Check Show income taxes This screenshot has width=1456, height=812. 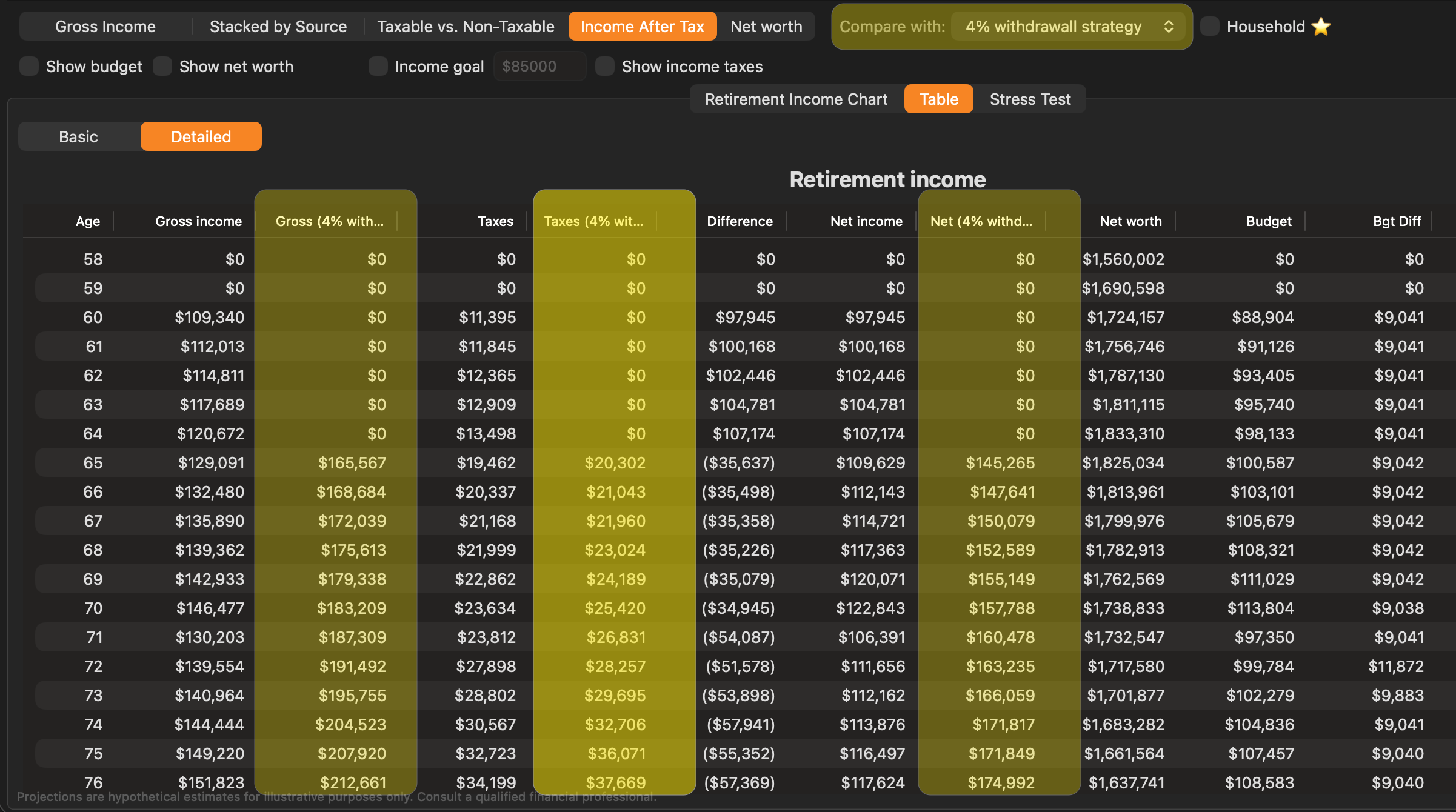(x=605, y=66)
